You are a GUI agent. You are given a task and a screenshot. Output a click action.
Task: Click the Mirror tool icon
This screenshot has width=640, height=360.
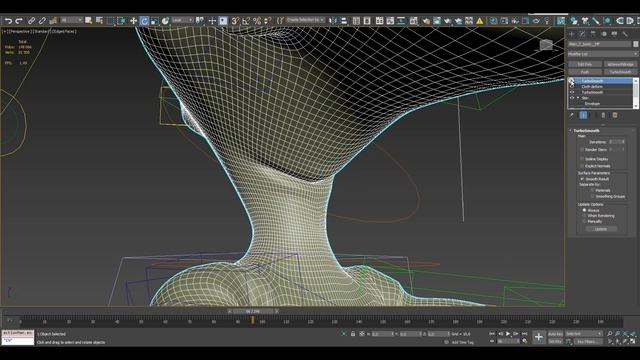[333, 20]
